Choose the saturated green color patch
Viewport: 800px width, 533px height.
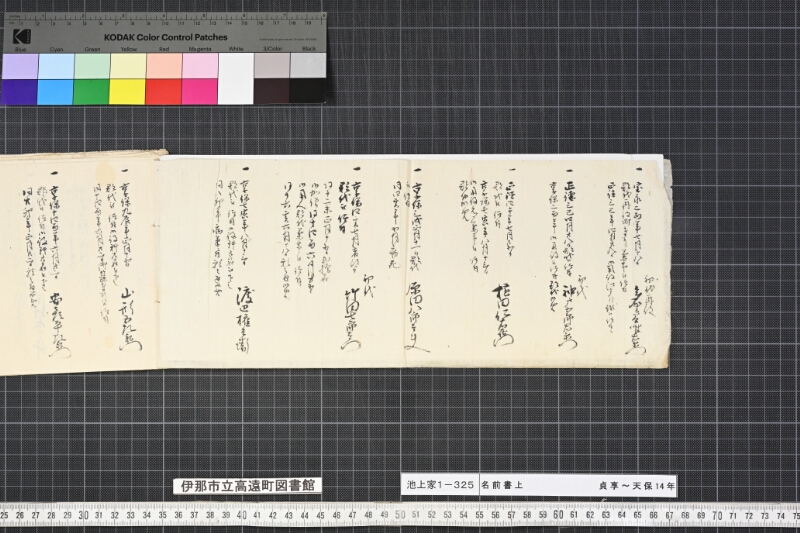pyautogui.click(x=91, y=91)
